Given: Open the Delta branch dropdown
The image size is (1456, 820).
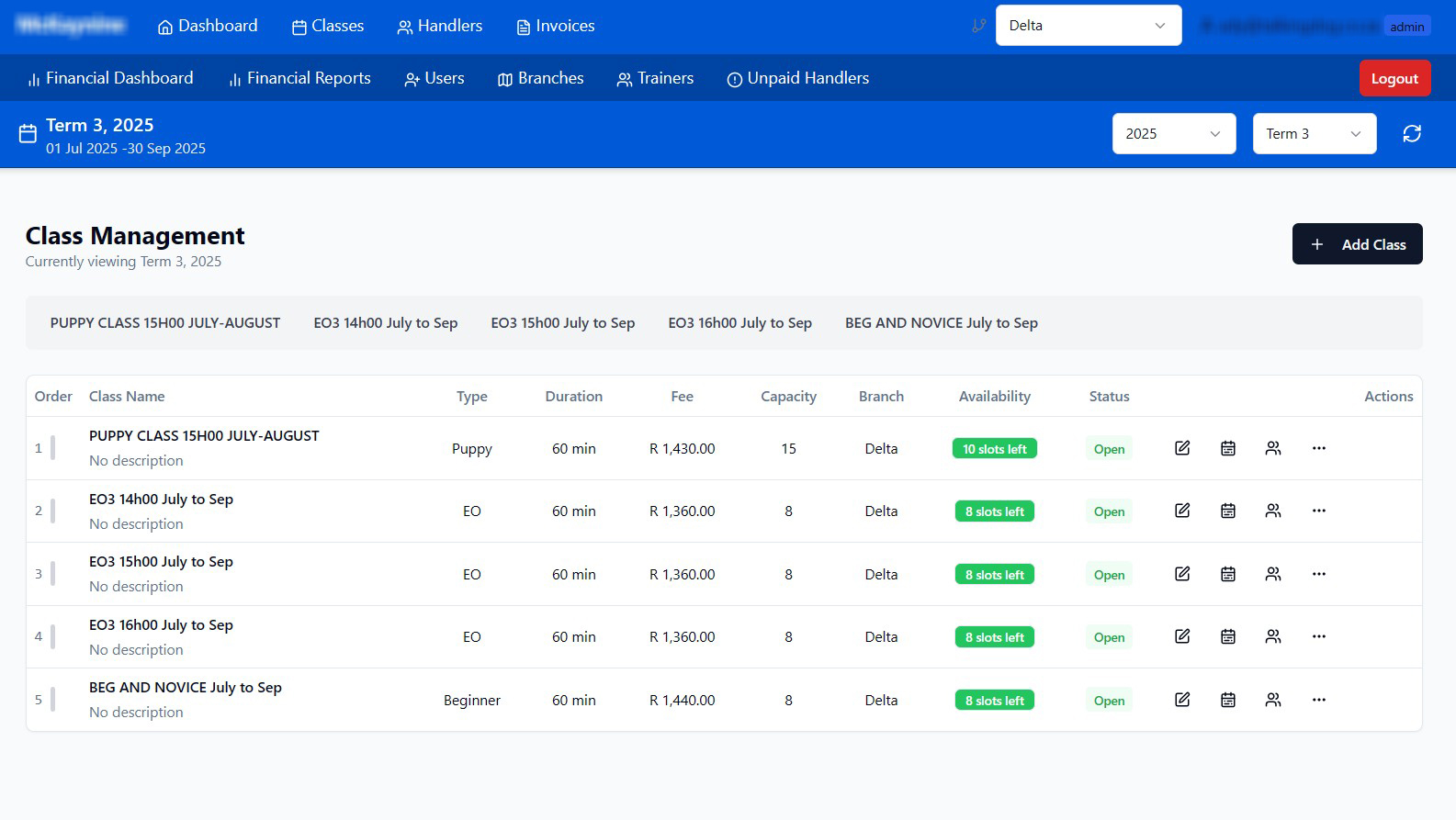Looking at the screenshot, I should 1089,26.
